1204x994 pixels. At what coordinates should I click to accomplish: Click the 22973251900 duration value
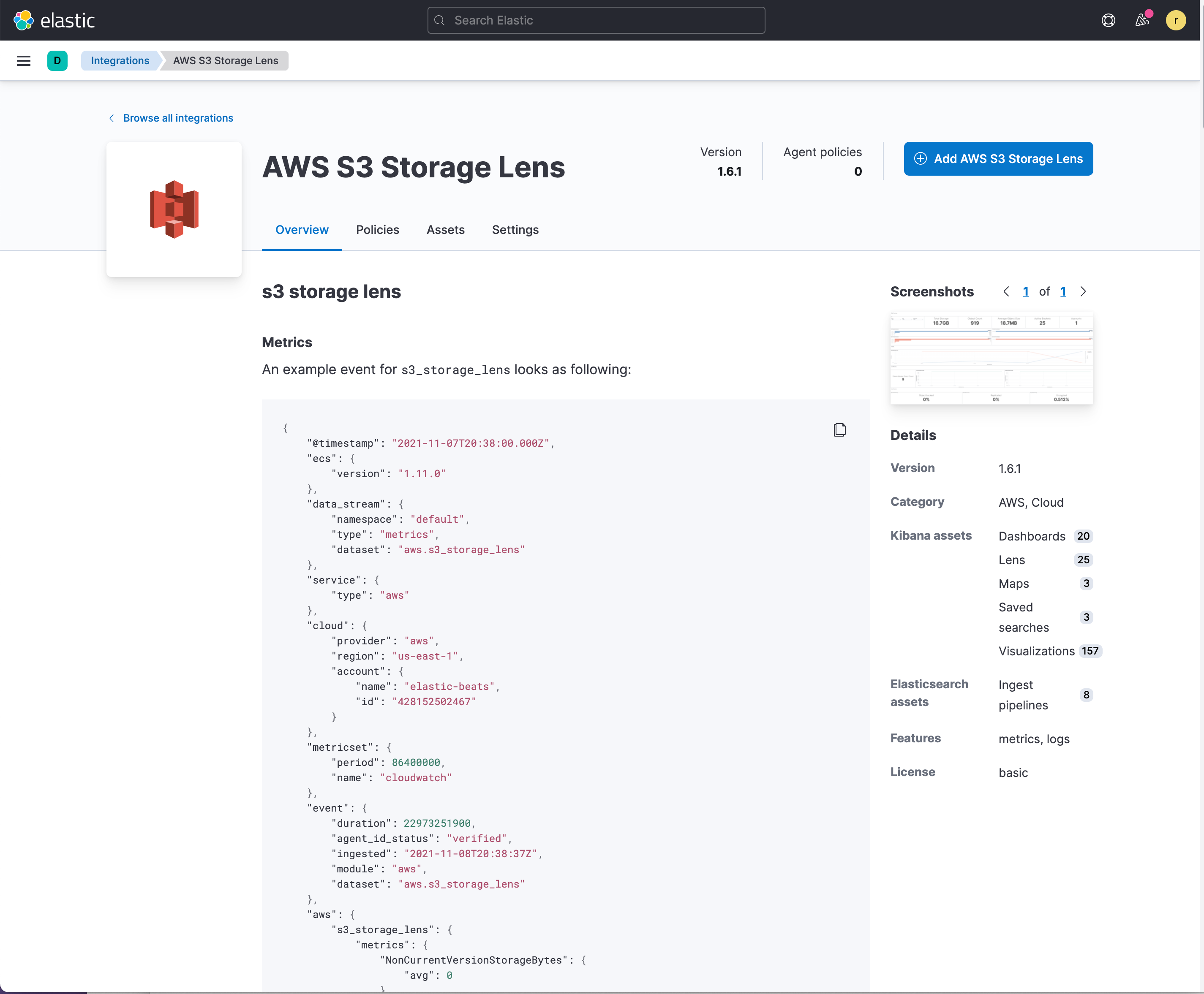(437, 823)
